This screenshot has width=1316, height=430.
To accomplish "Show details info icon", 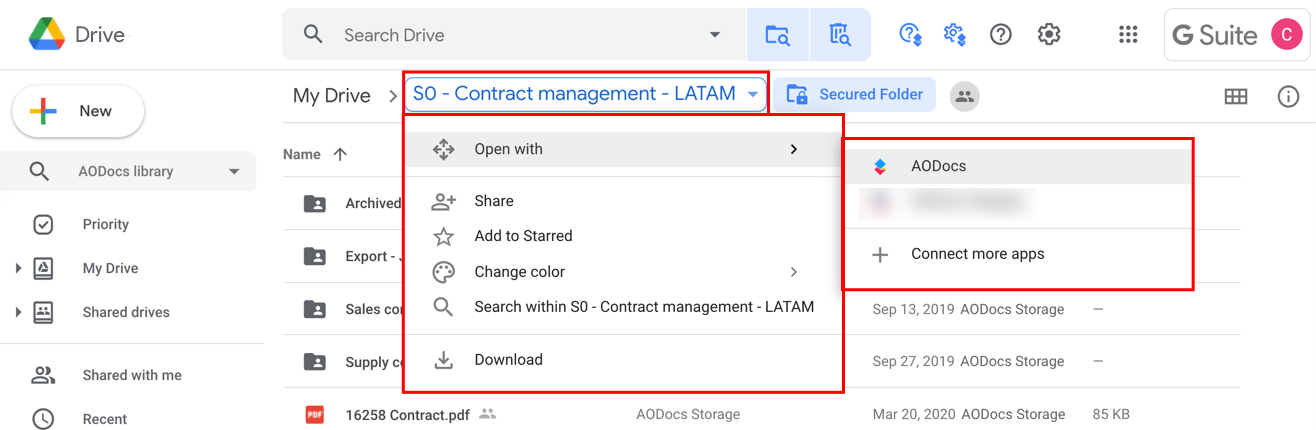I will (x=1289, y=96).
